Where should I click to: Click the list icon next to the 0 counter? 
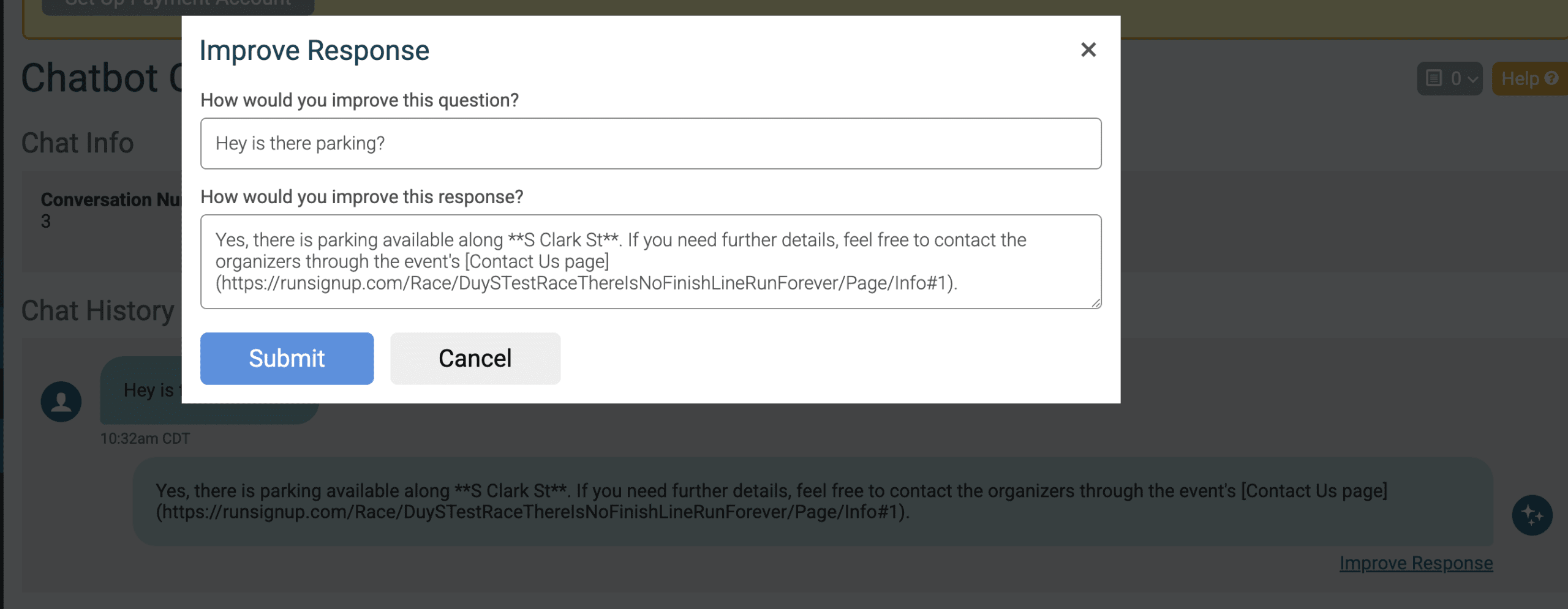coord(1434,78)
